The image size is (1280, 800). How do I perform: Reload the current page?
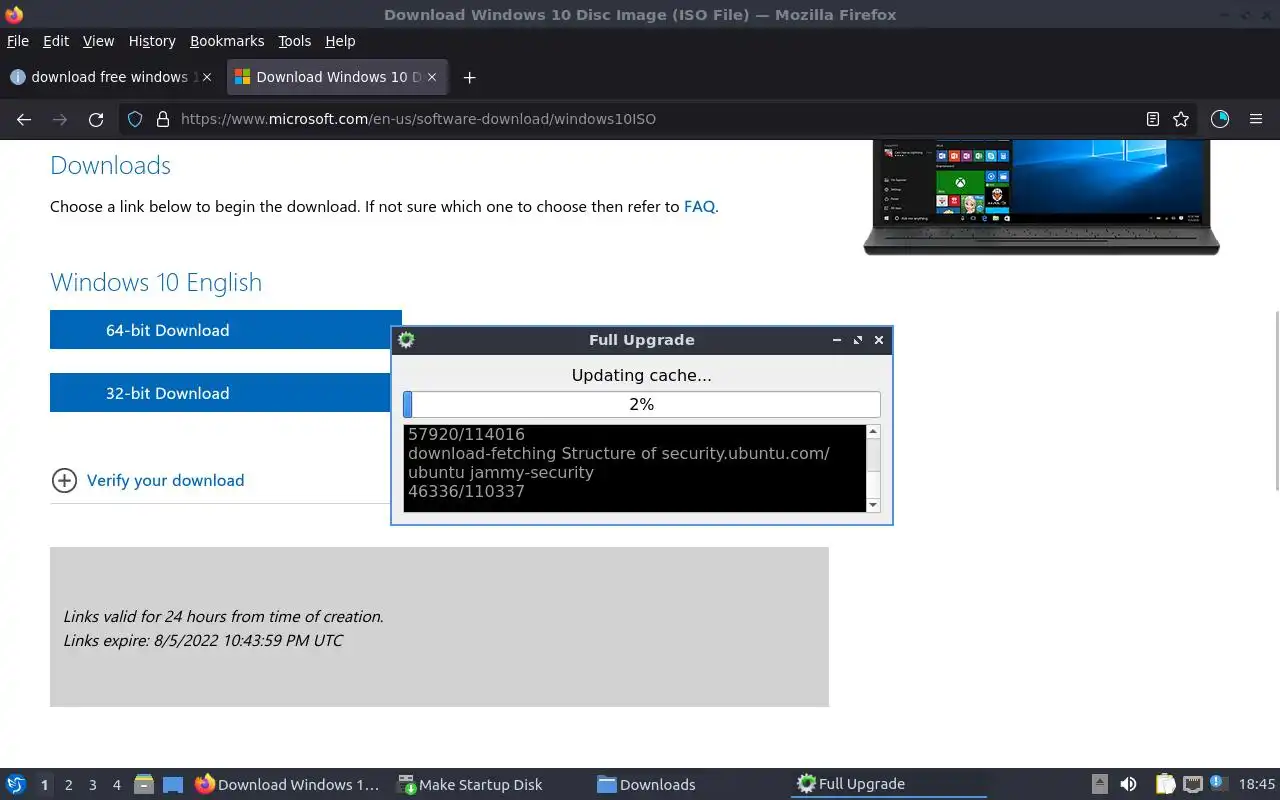coord(96,119)
